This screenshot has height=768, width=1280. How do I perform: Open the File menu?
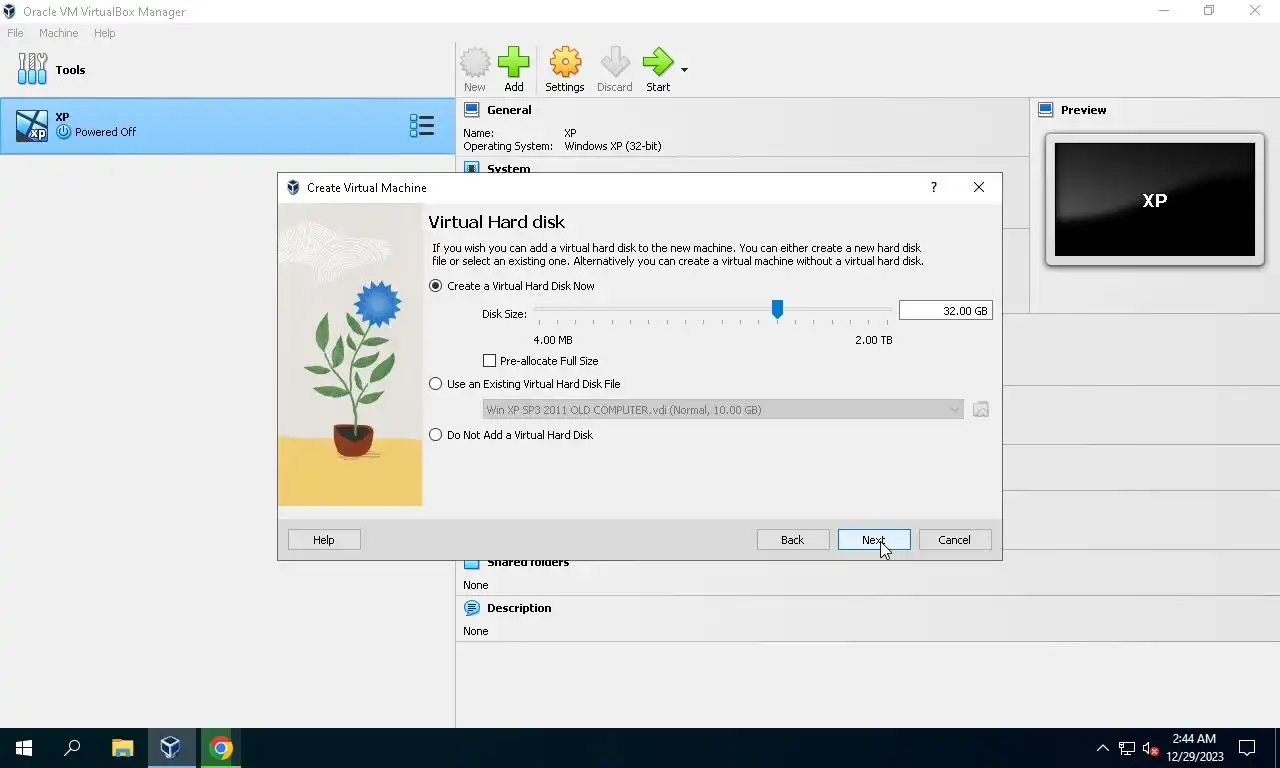coord(16,33)
